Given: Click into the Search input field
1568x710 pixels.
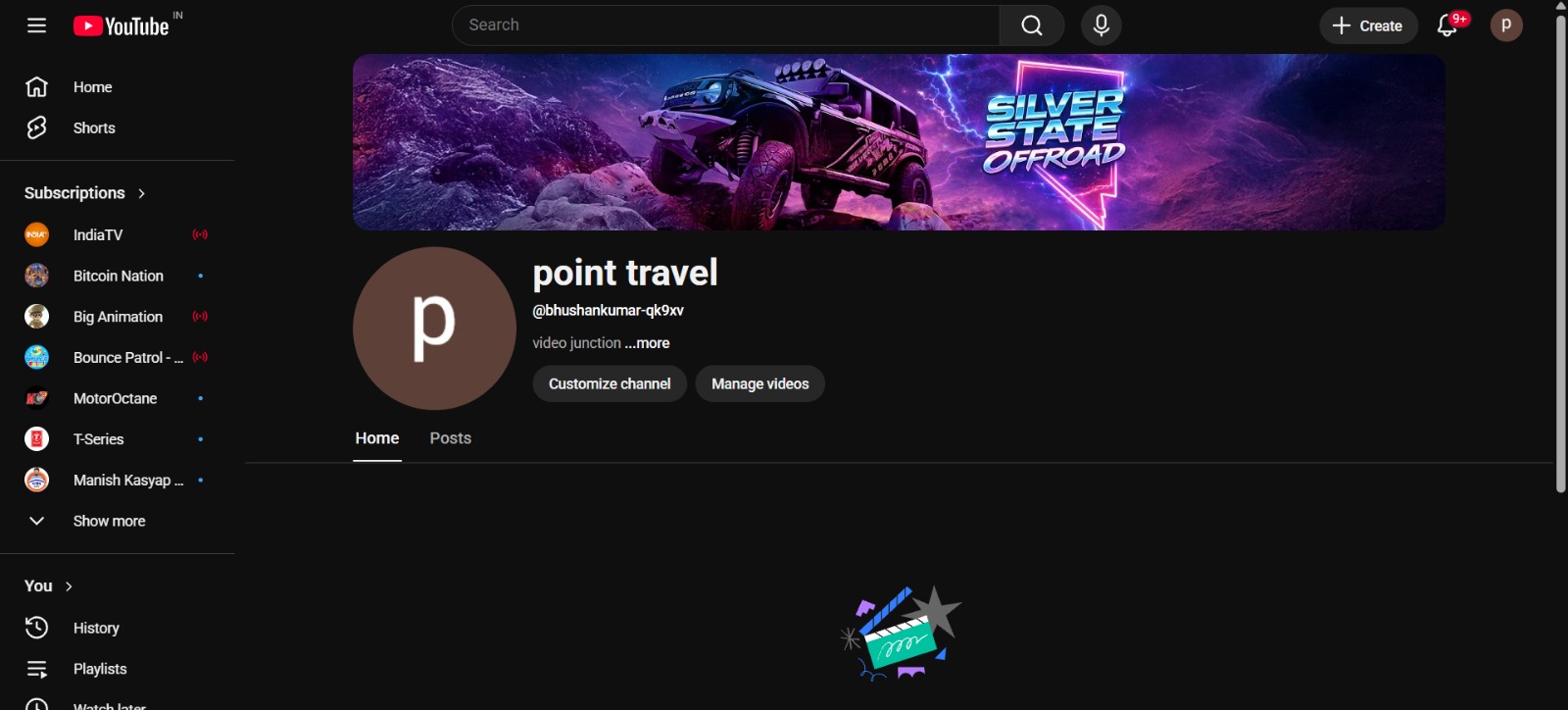Looking at the screenshot, I should [726, 25].
